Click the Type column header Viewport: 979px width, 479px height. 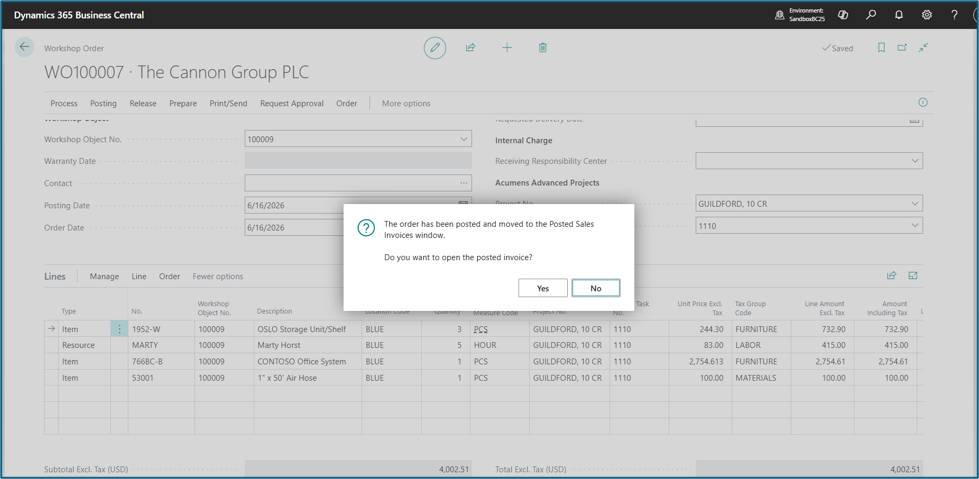pyautogui.click(x=69, y=311)
